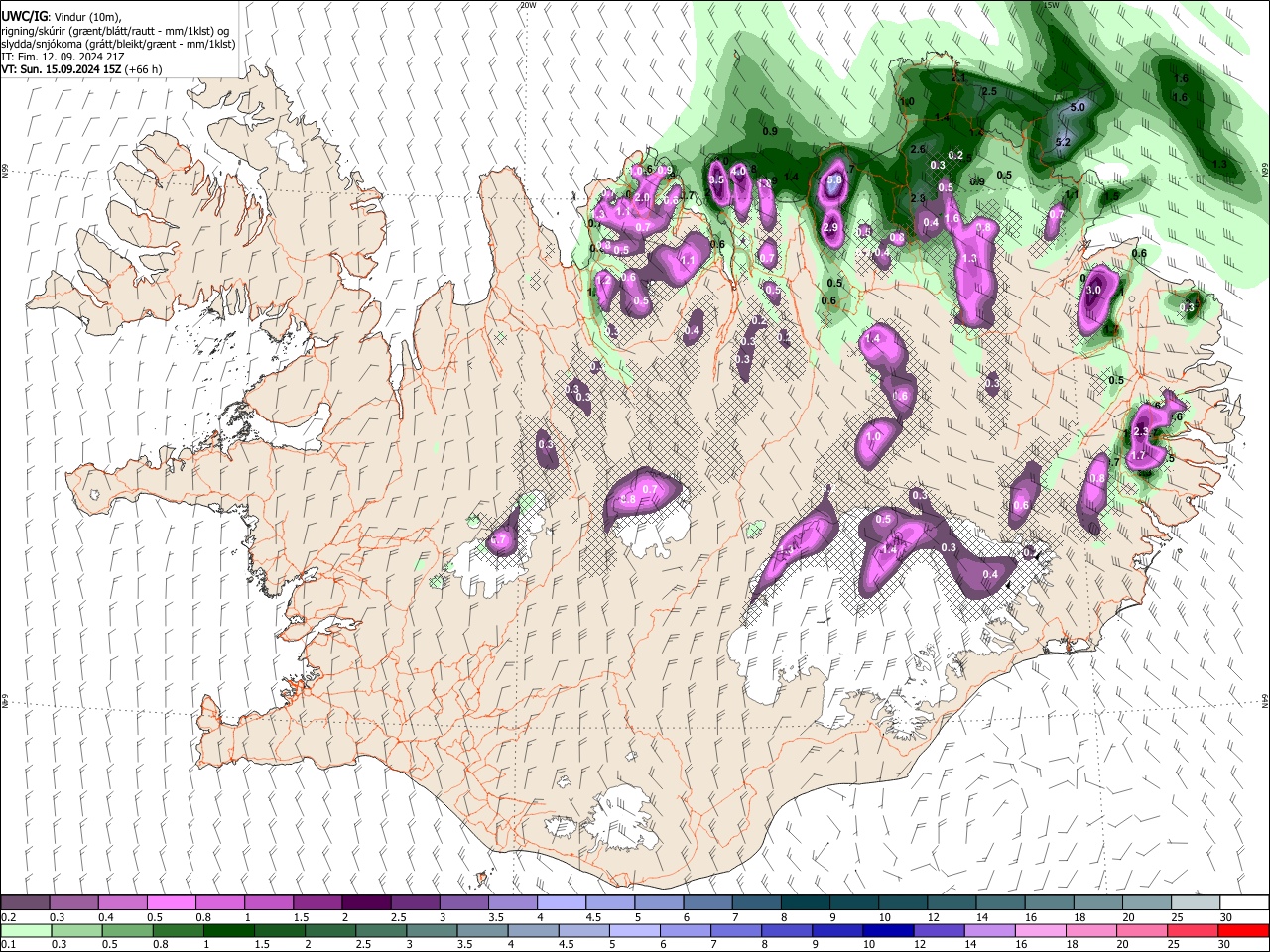Click the bright red swatch at the legend end

click(x=1243, y=931)
